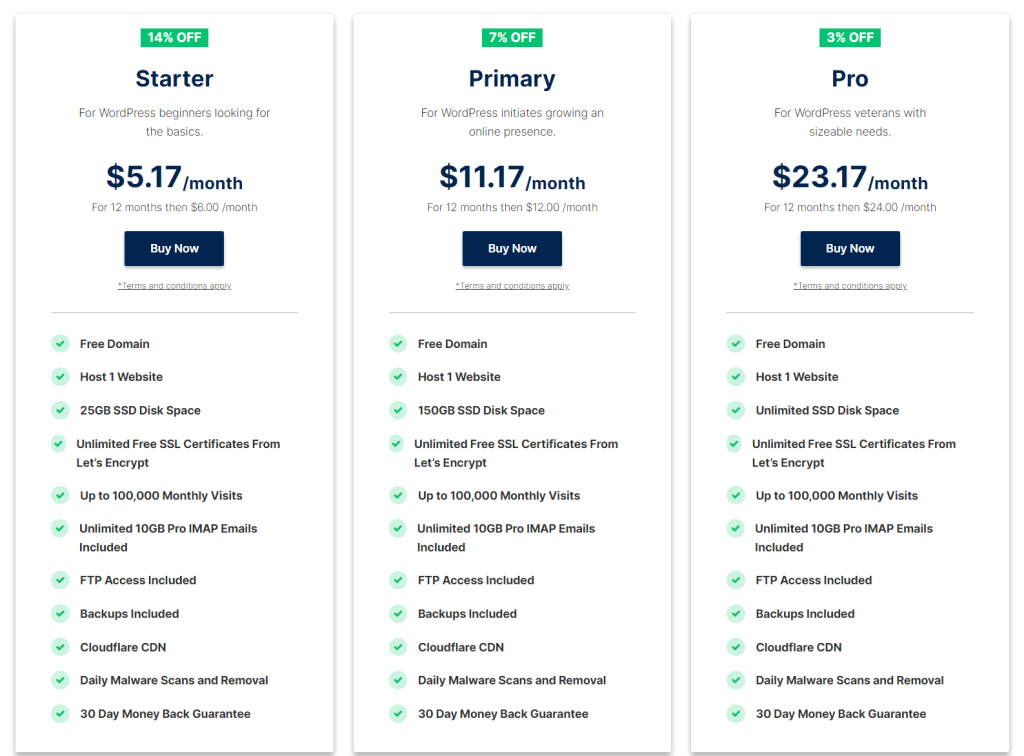The image size is (1024, 756).
Task: Click checkmark icon beside Starter Free Domain
Action: [60, 344]
